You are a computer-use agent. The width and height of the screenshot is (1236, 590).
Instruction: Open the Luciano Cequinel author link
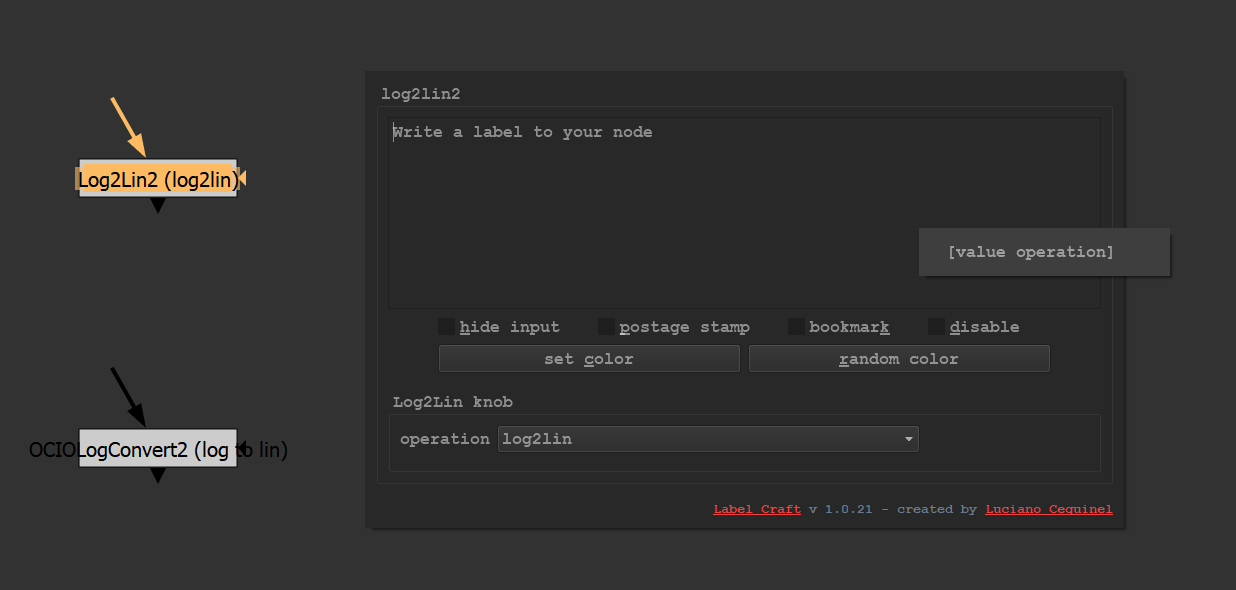(1049, 509)
